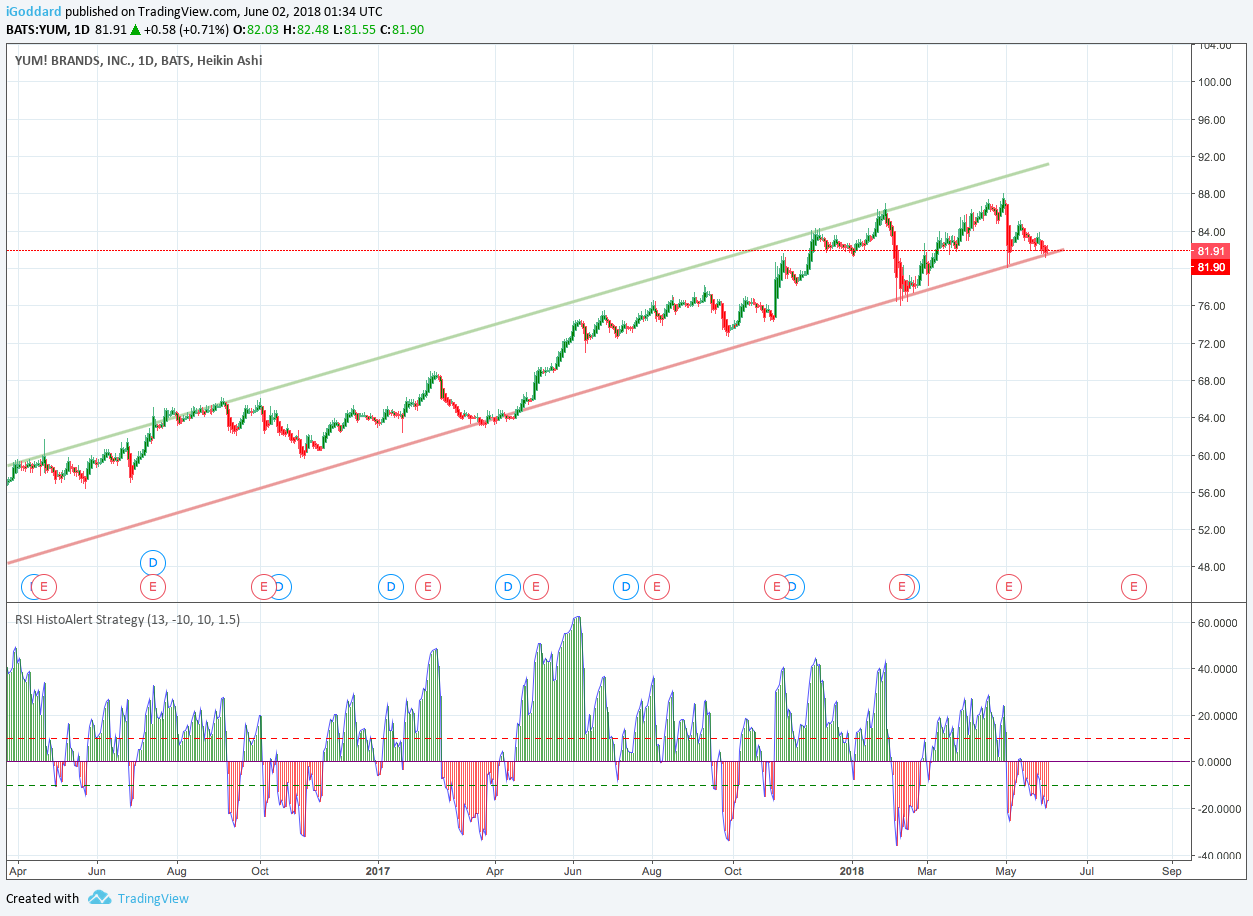1253x916 pixels.
Task: Click the +0.58 (+0.71%) change value
Action: (187, 30)
